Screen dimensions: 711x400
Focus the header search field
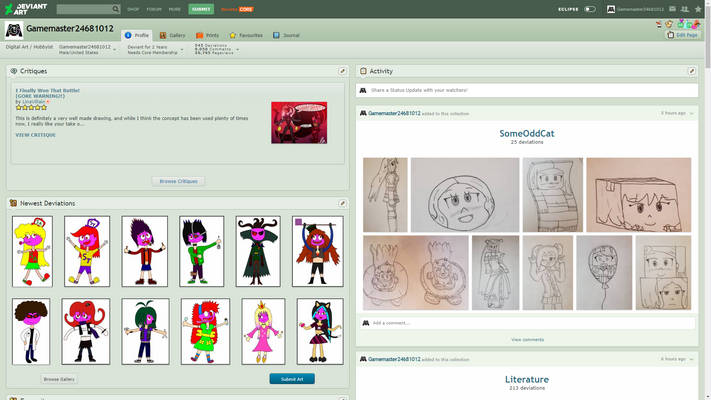point(84,9)
